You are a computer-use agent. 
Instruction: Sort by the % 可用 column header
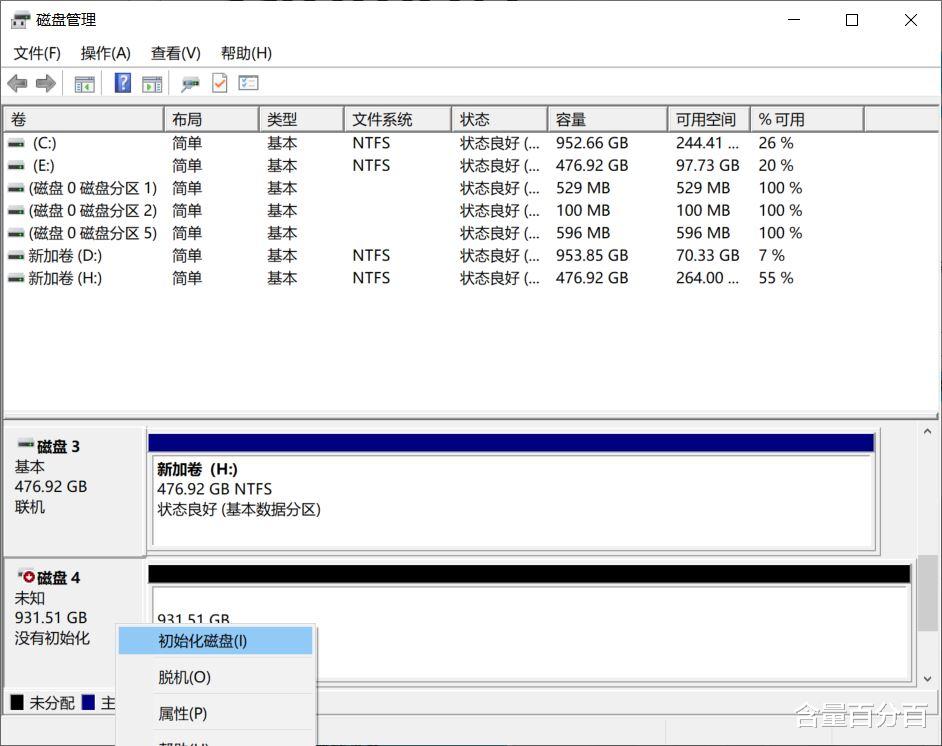point(807,120)
